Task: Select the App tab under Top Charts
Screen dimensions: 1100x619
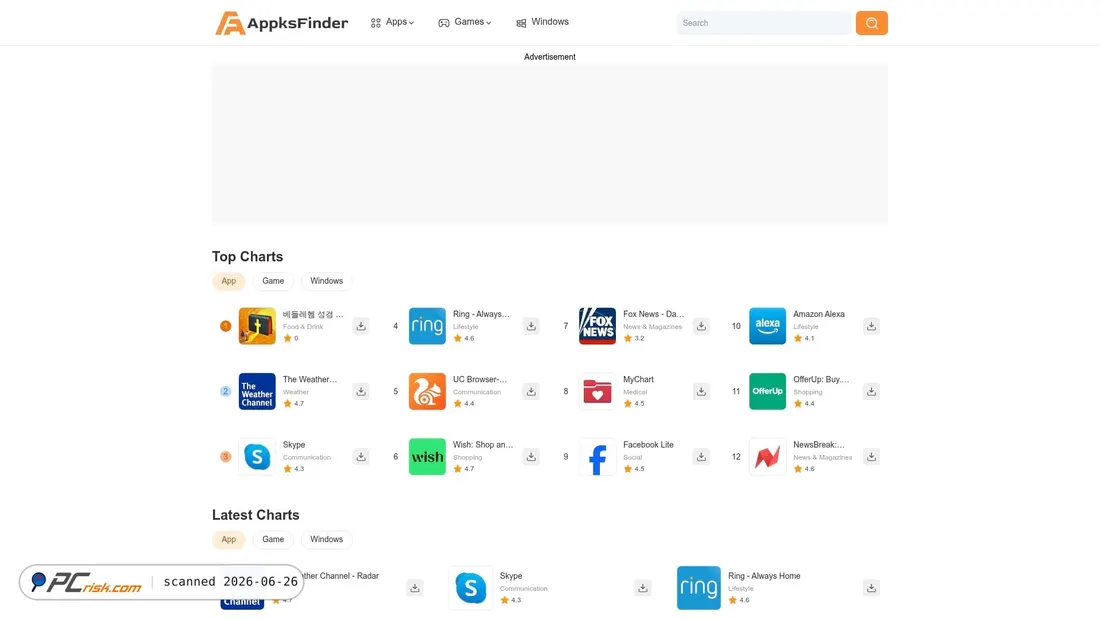Action: (229, 281)
